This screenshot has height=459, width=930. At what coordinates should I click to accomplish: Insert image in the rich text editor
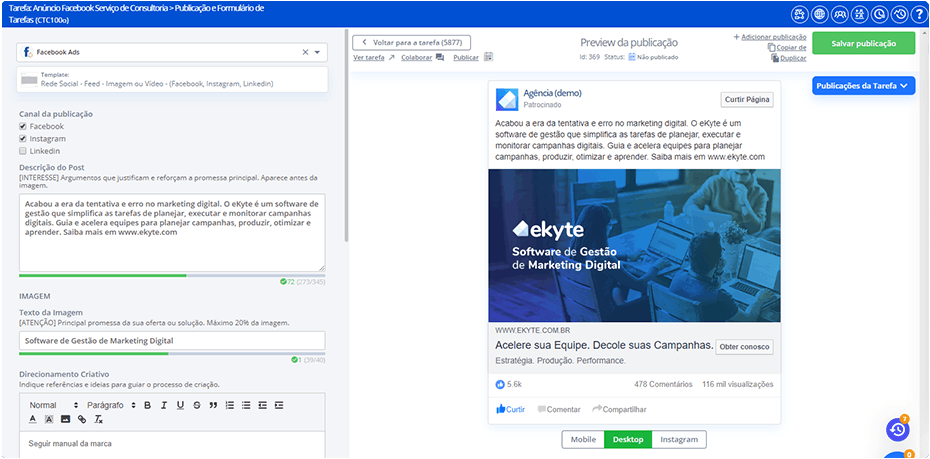65,419
